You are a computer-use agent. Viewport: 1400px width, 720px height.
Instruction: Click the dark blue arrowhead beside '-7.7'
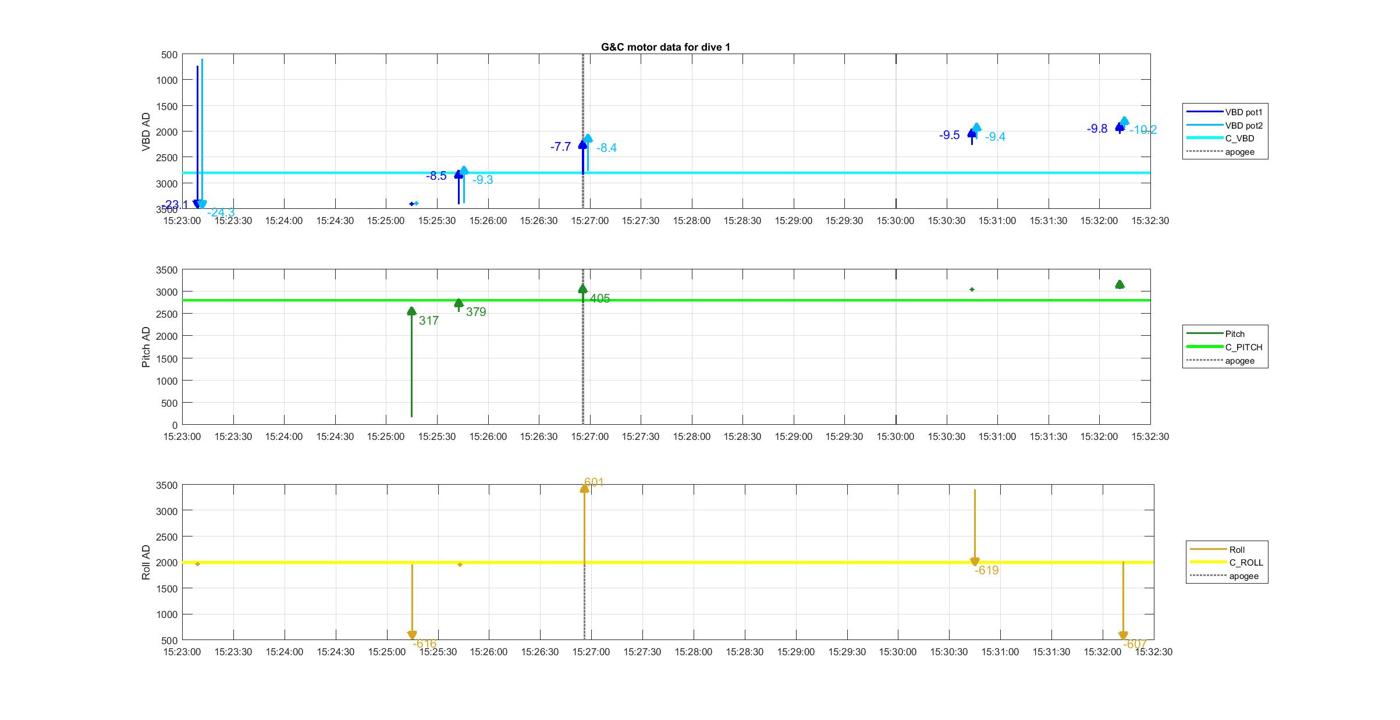[x=582, y=145]
